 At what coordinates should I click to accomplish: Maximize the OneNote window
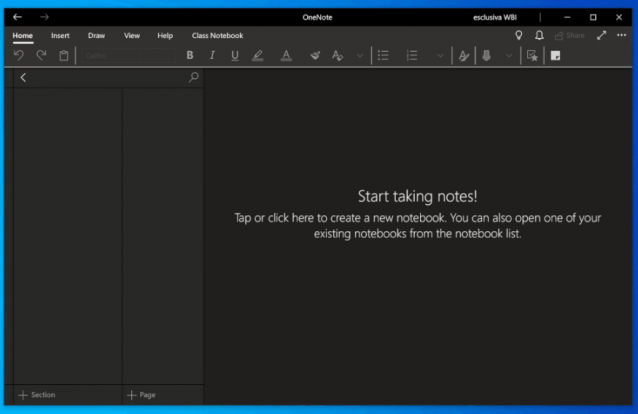593,17
